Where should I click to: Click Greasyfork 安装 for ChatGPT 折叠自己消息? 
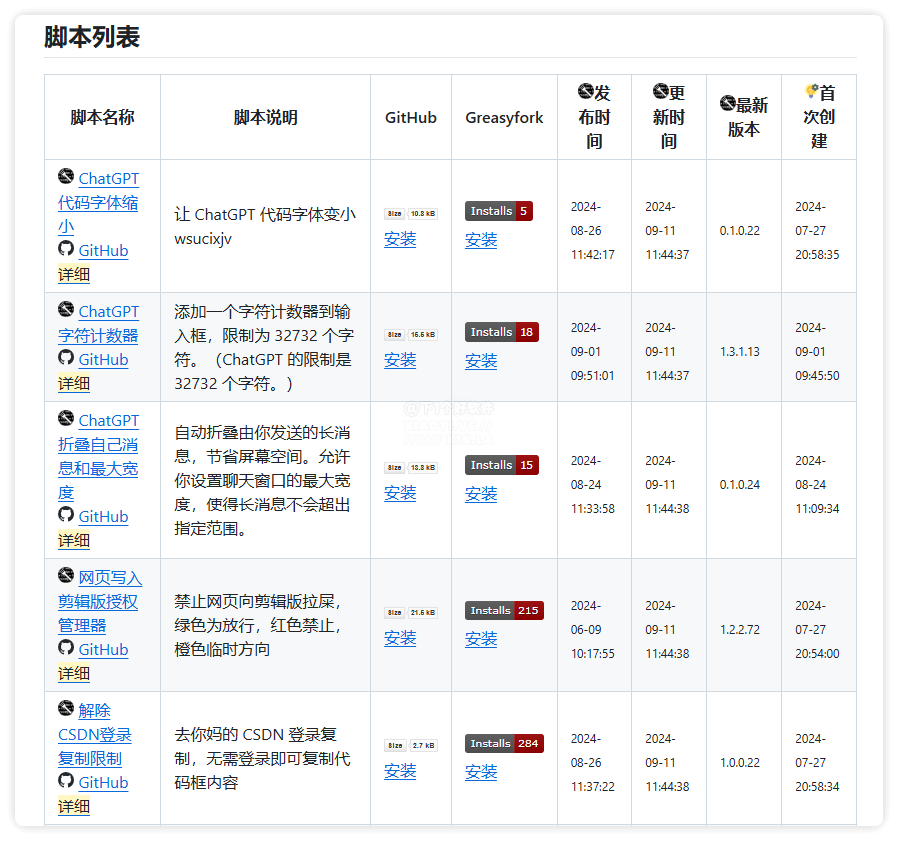481,493
